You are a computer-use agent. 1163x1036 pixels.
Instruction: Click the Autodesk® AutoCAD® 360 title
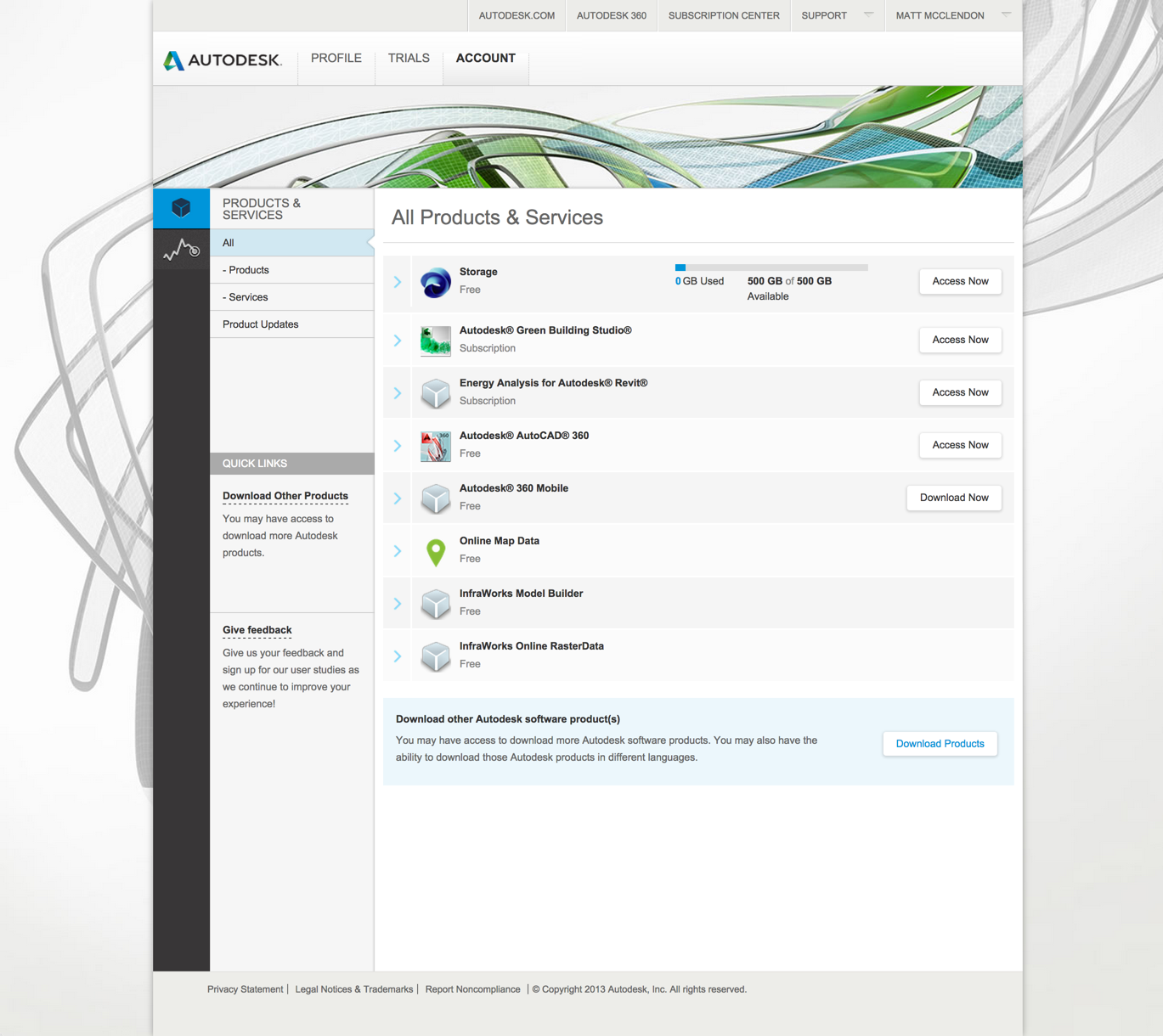[524, 436]
